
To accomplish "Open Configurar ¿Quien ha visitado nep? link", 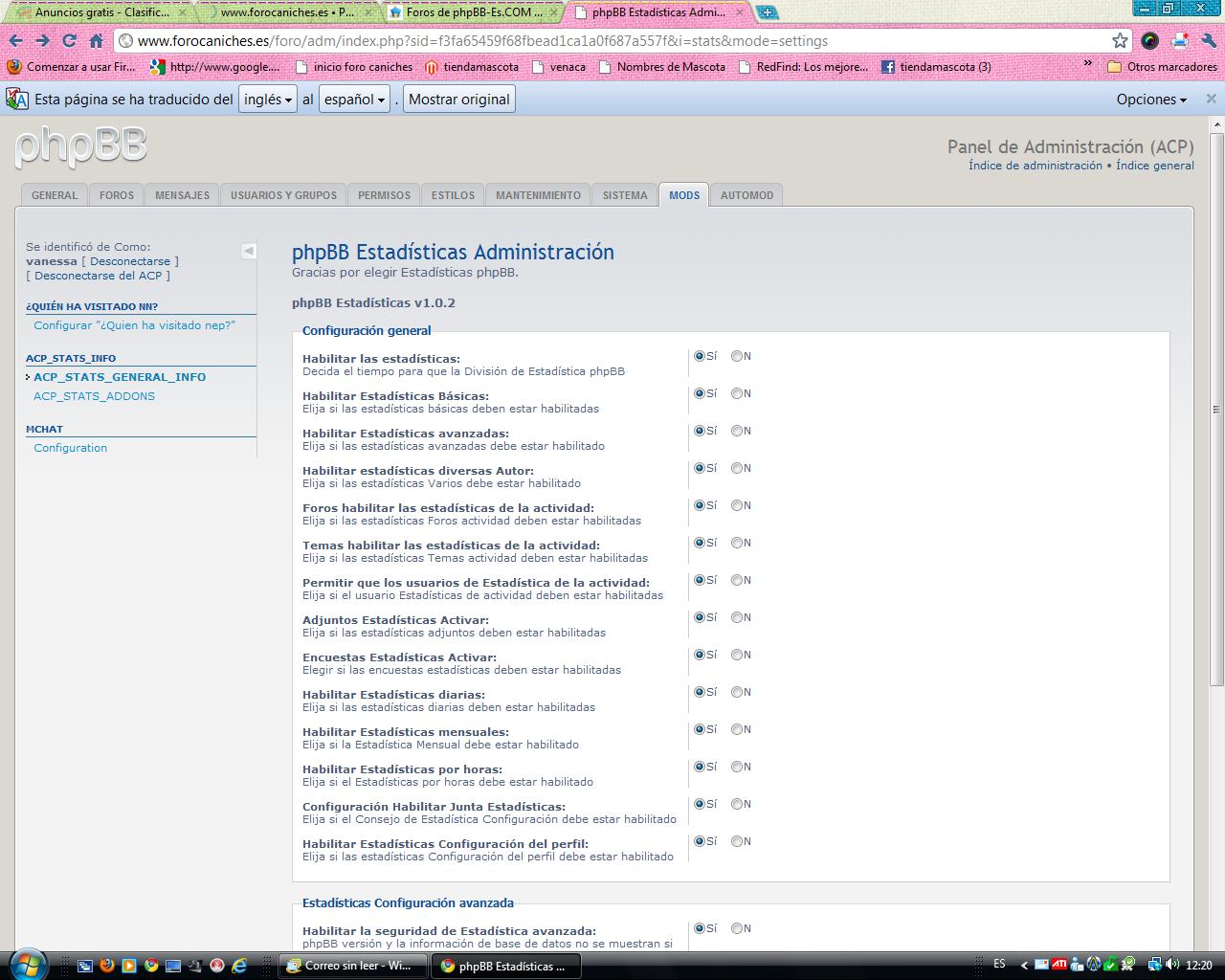I will [x=134, y=325].
